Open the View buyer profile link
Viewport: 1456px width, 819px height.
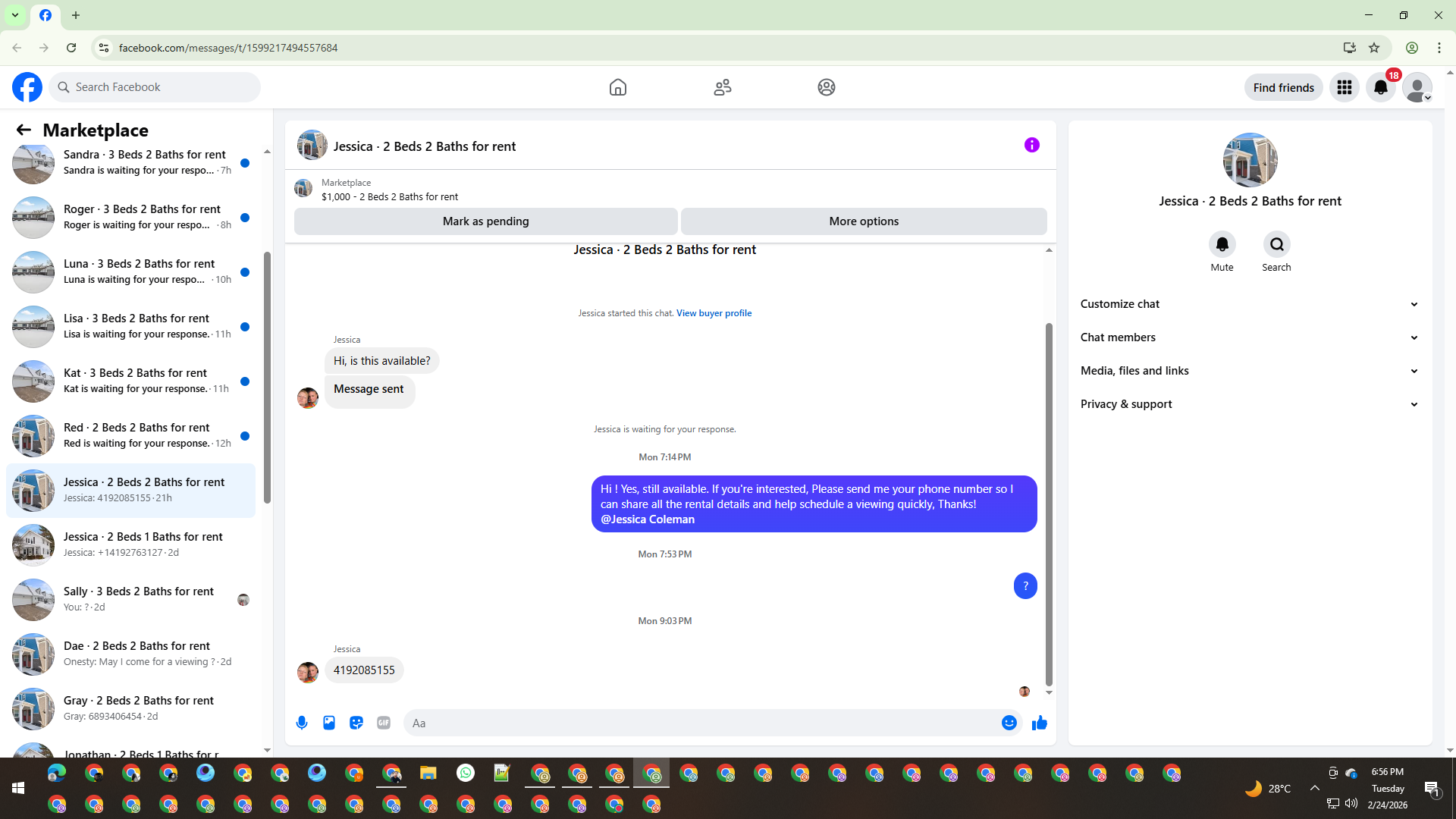point(714,313)
